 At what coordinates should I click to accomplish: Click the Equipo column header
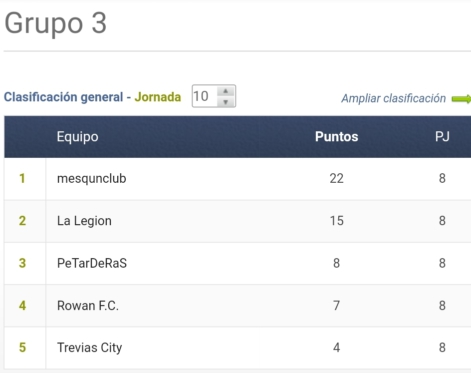tap(77, 137)
